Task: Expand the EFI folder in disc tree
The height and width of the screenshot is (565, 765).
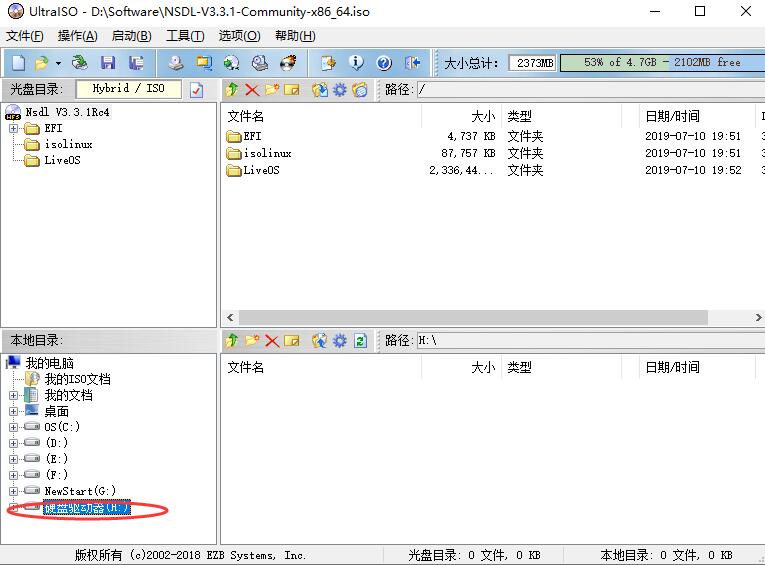Action: (x=13, y=128)
